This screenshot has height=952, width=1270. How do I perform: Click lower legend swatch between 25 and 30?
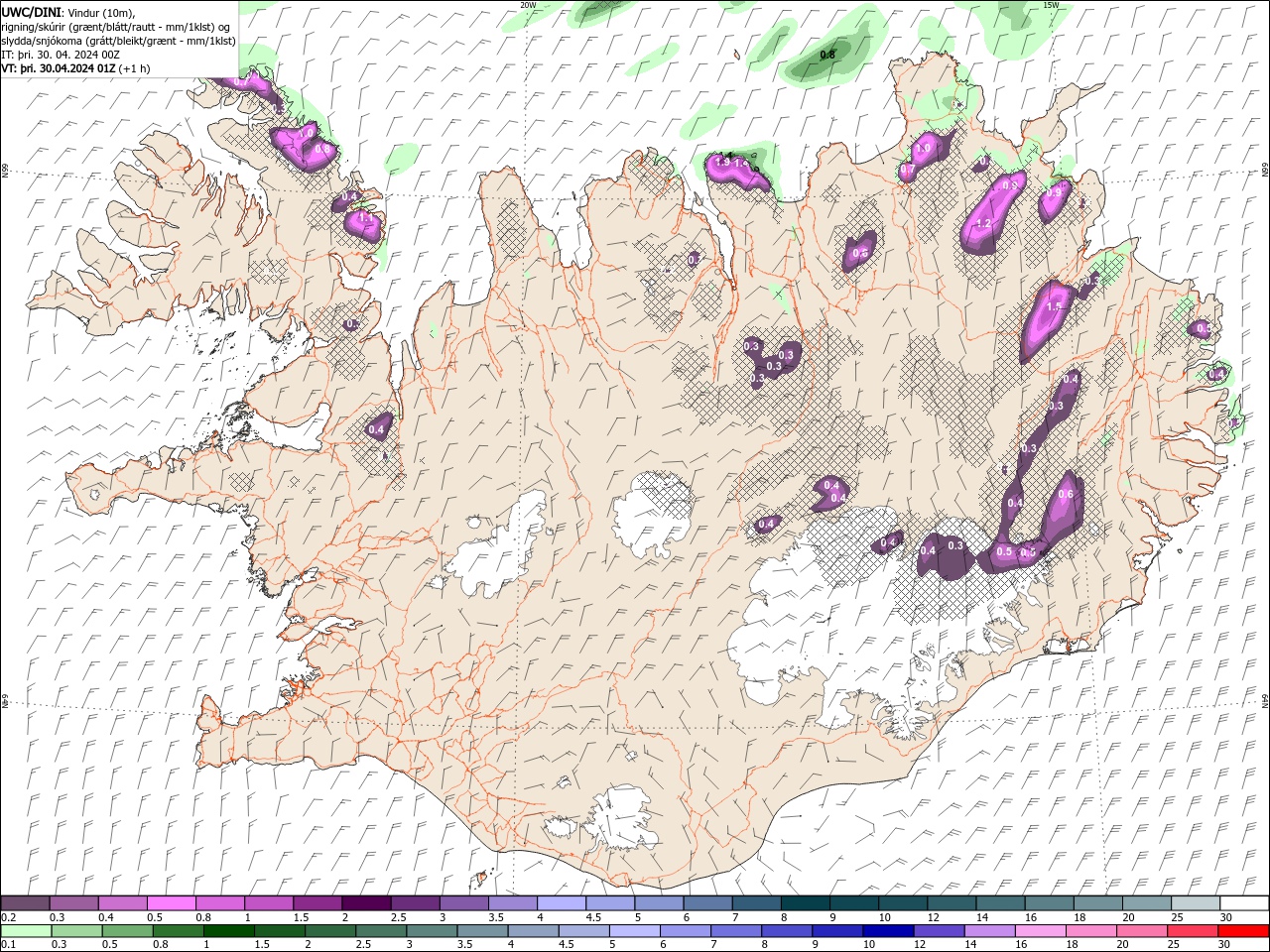click(1194, 931)
